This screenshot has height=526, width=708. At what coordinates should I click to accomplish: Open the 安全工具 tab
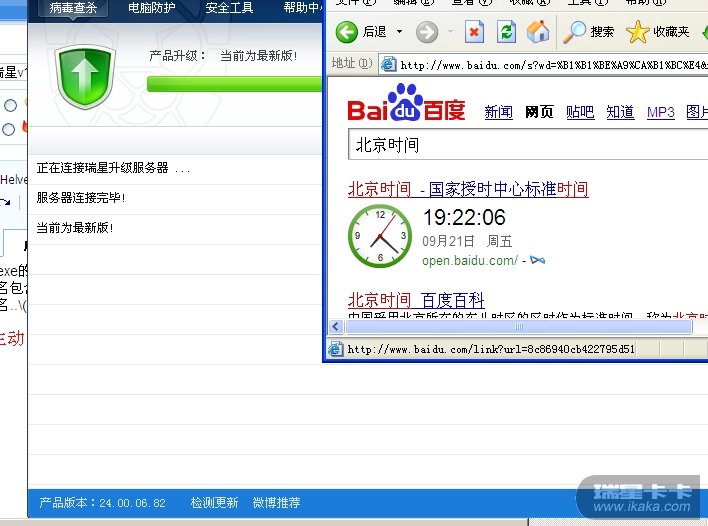229,8
